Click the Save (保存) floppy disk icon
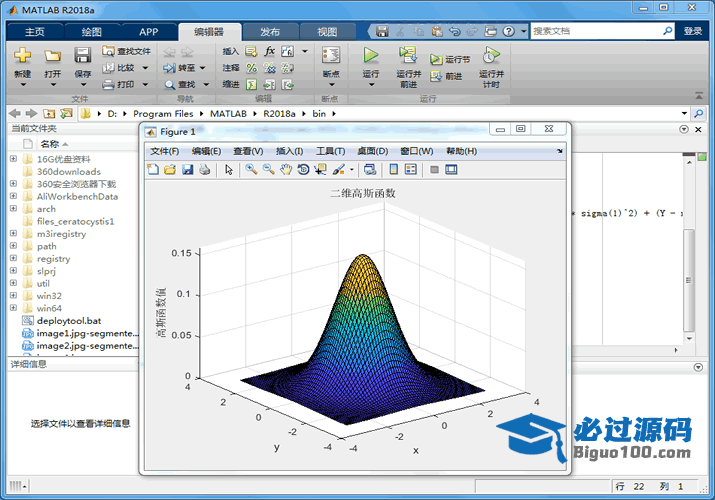Screen dimensions: 715x500 click(83, 55)
